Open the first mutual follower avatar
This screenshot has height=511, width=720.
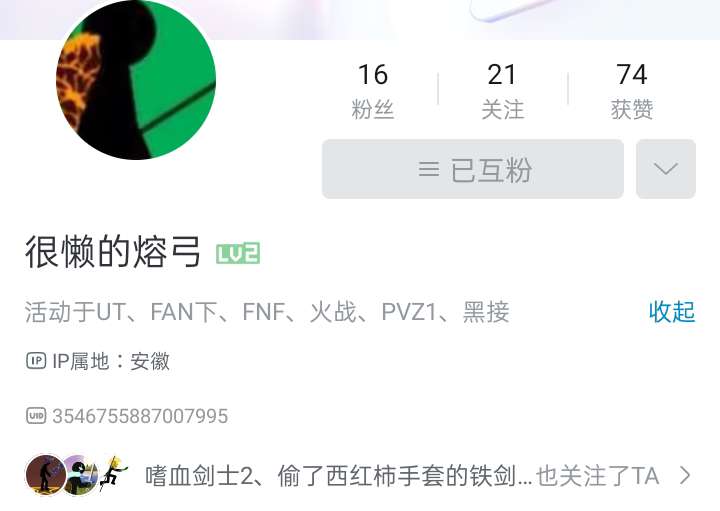46,475
